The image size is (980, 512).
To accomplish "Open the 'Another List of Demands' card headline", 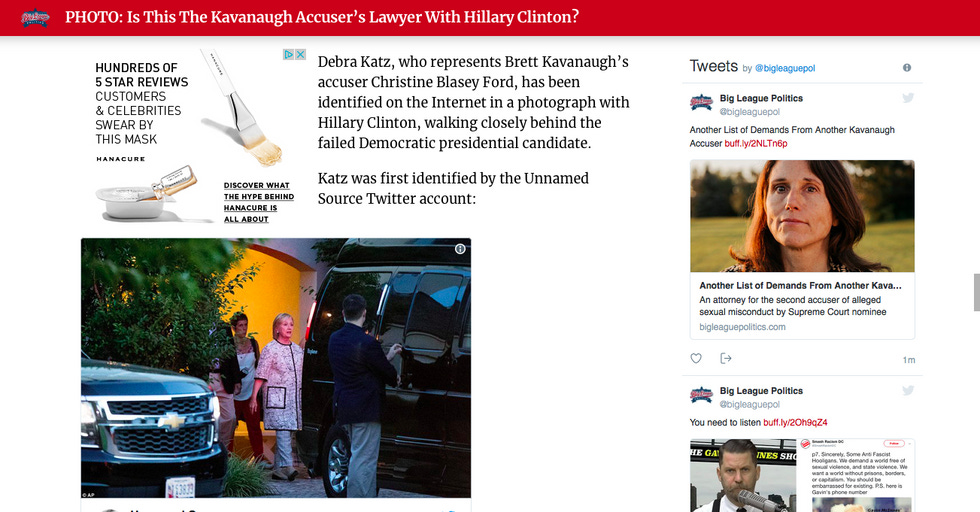I will point(800,285).
